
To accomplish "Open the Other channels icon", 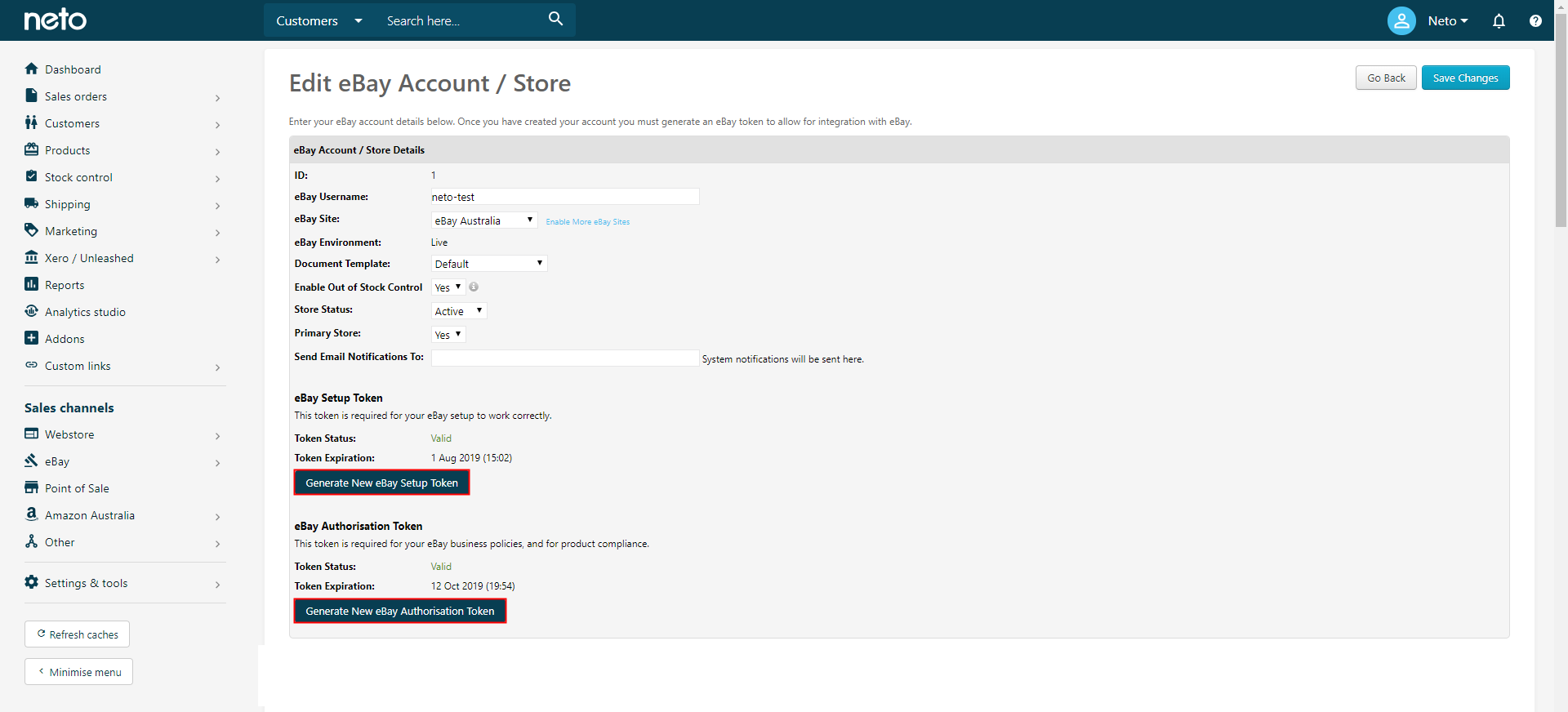I will coord(31,541).
